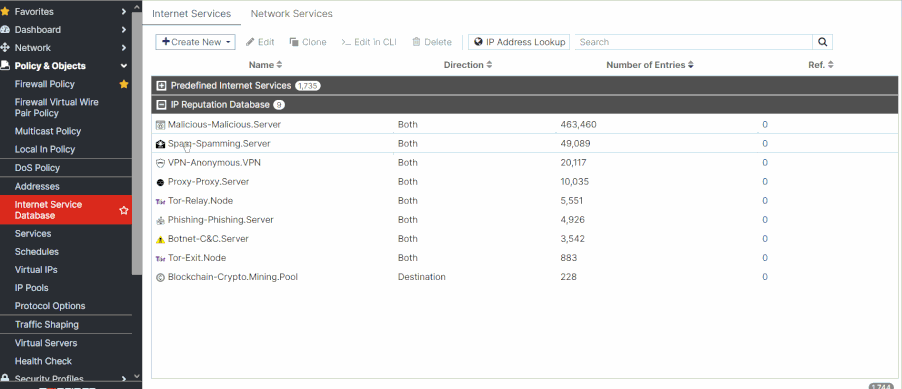The height and width of the screenshot is (389, 902).
Task: Click the Spam-Spamming.Server row icon
Action: tap(160, 144)
